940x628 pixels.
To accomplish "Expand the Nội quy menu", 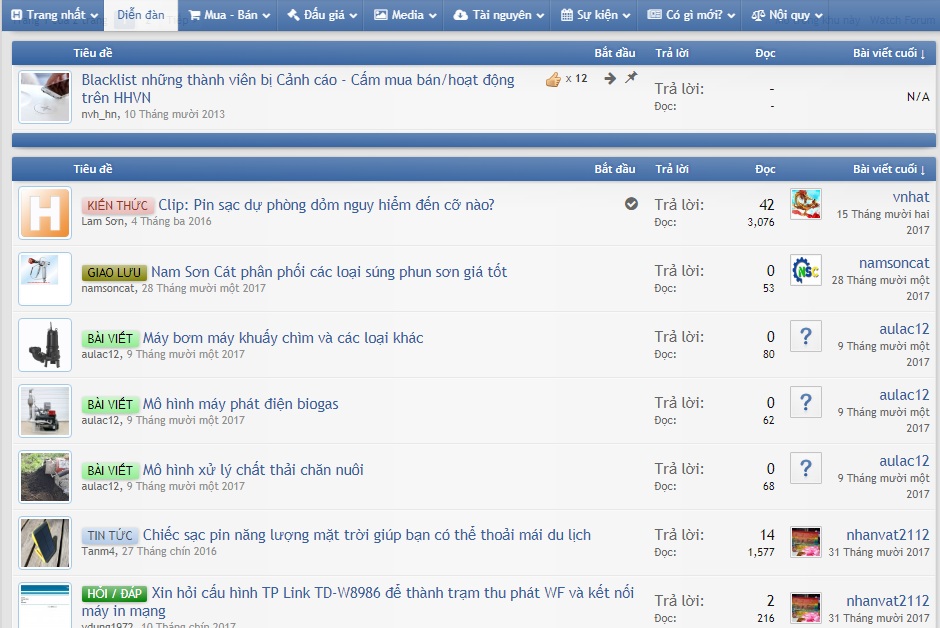I will click(788, 15).
